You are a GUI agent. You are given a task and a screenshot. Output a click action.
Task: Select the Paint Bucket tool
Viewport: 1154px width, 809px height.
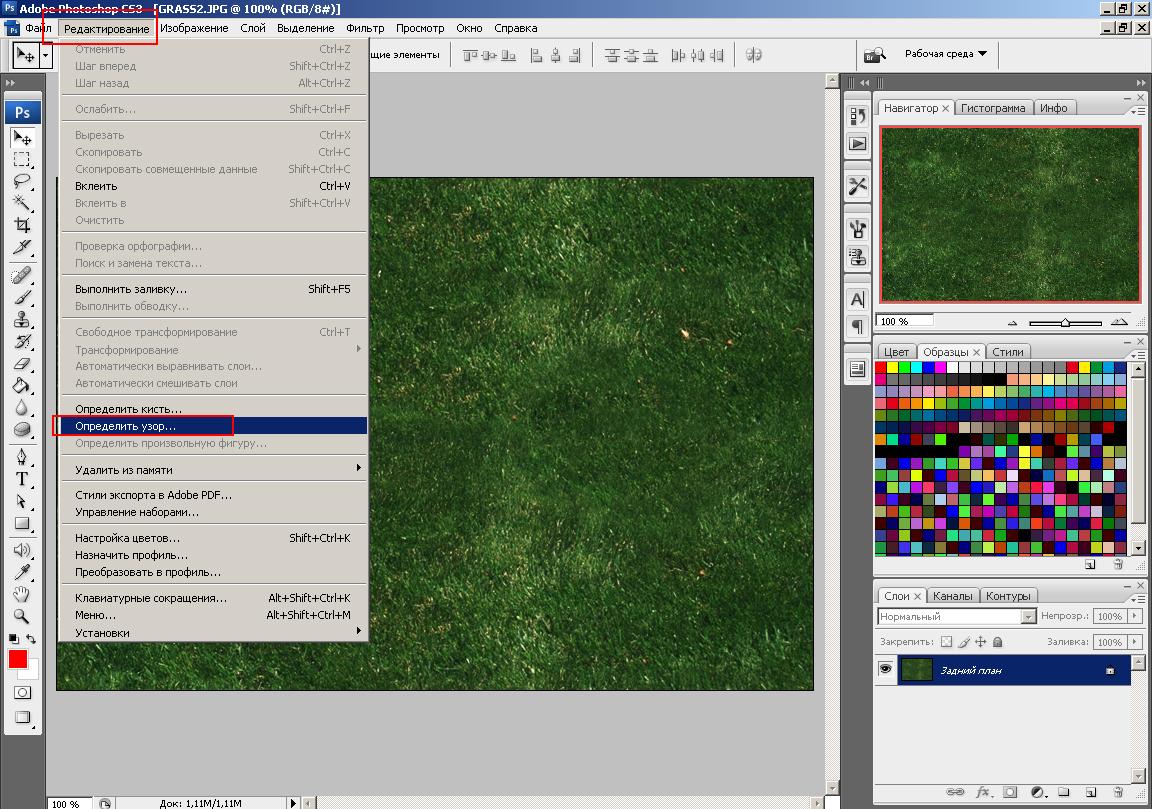click(x=22, y=385)
